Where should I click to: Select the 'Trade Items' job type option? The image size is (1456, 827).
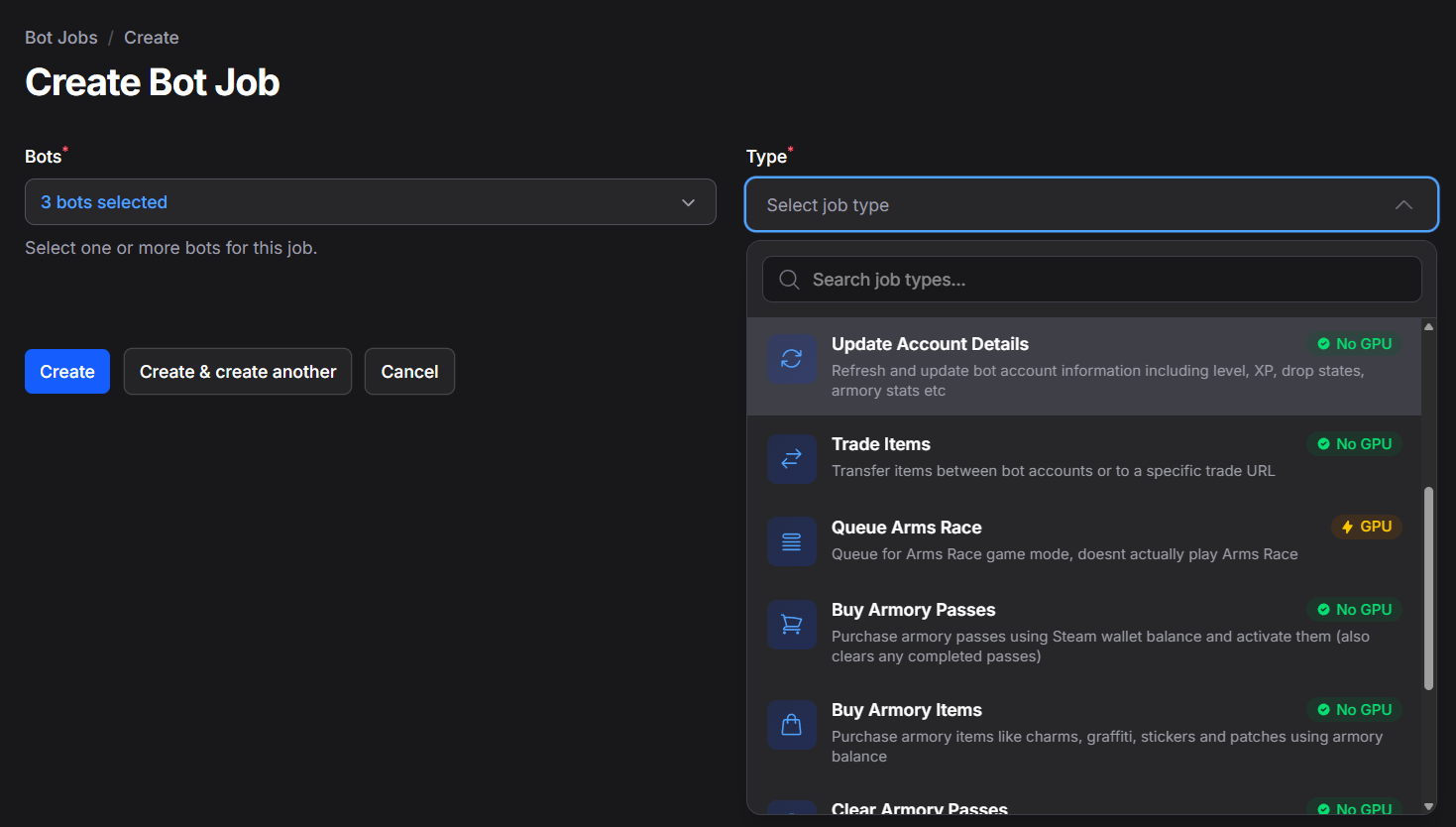(x=1051, y=456)
